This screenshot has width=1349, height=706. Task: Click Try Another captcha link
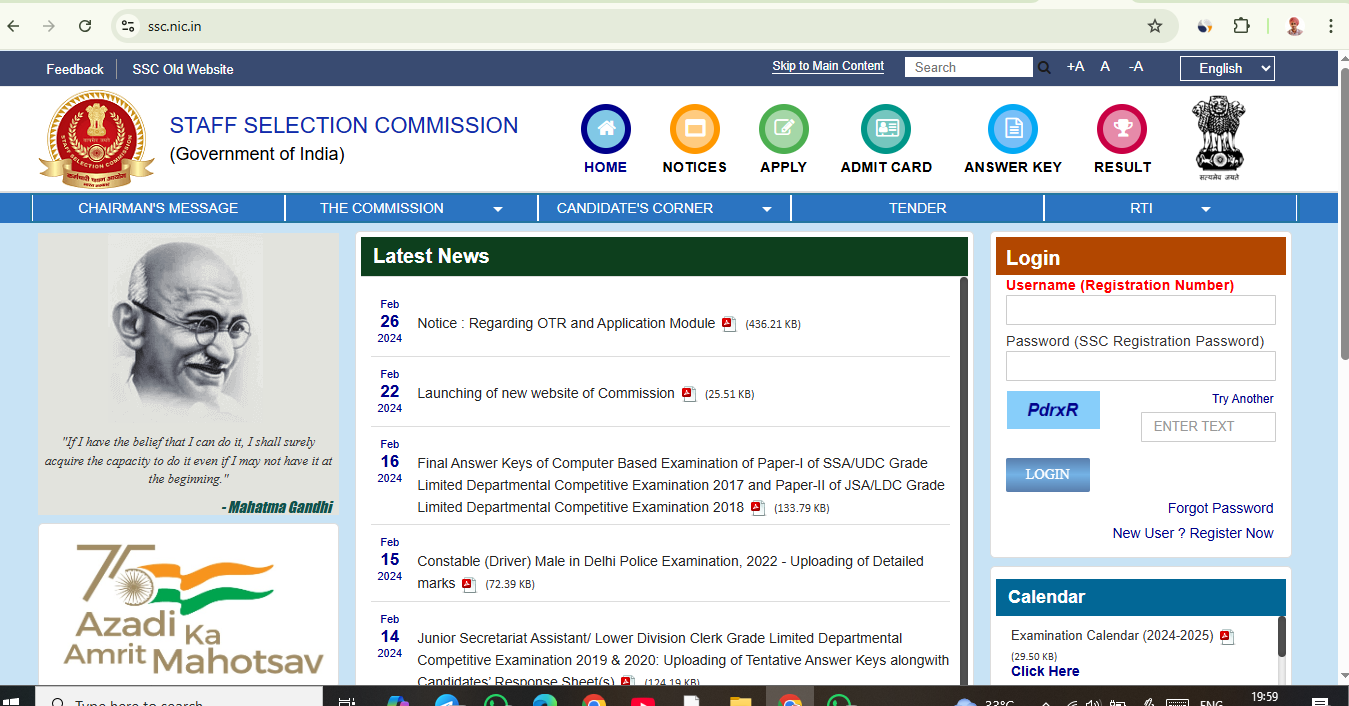[1243, 399]
